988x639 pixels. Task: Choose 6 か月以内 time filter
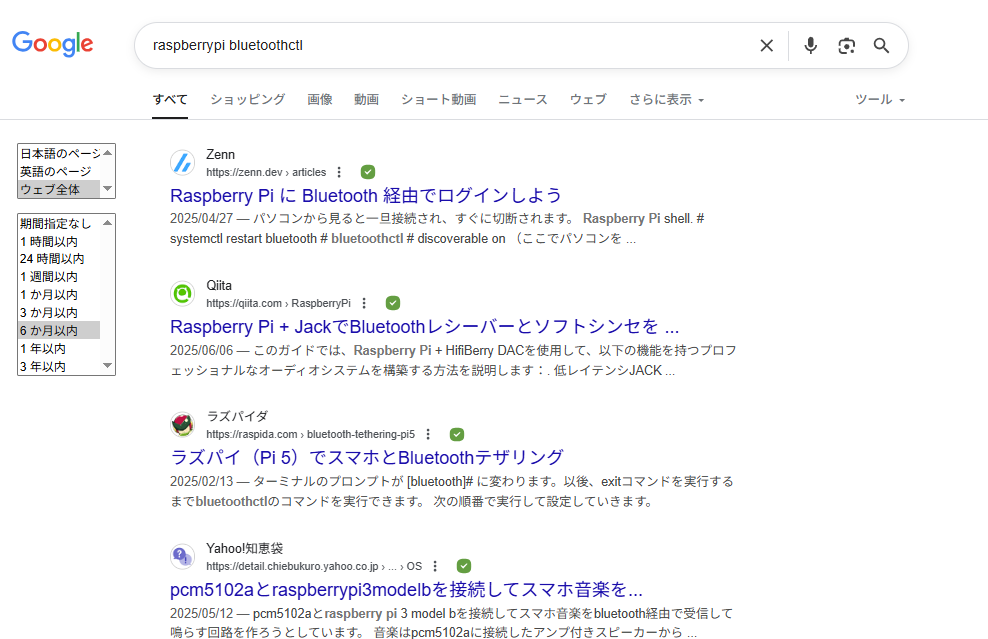59,330
